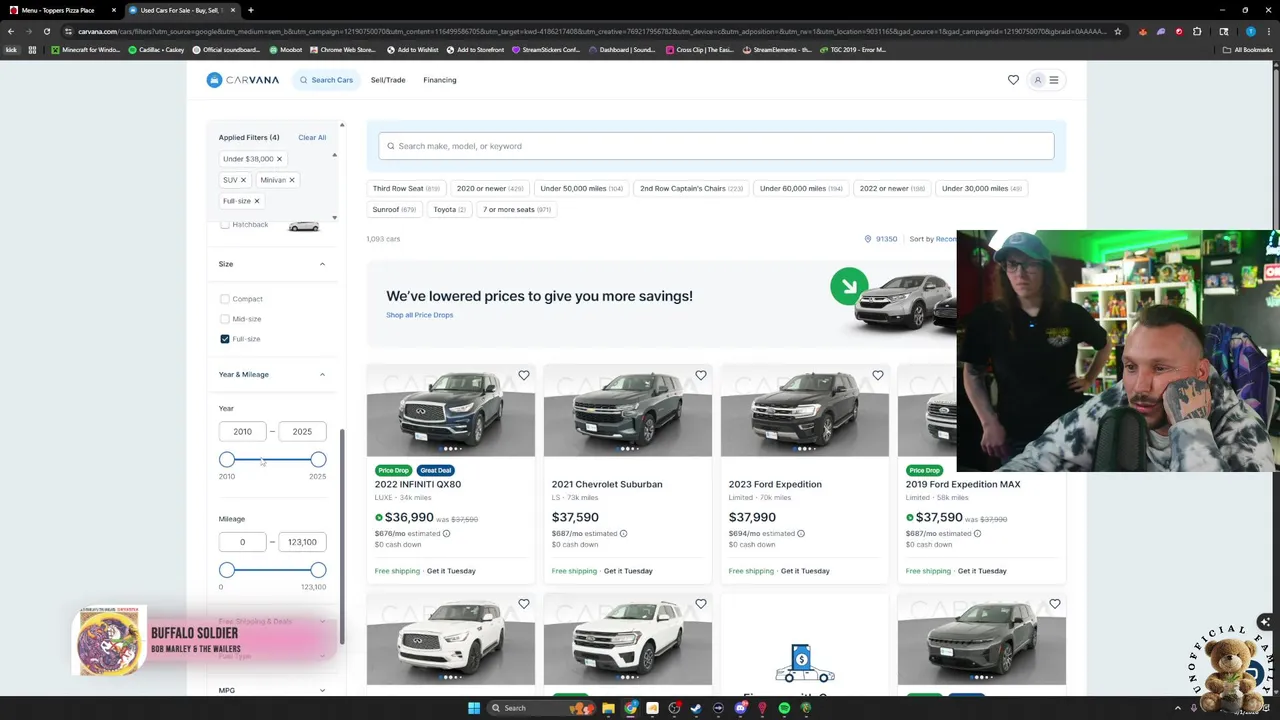This screenshot has height=720, width=1280.
Task: Open the 2021 Chevrolet Suburban photo
Action: tap(628, 410)
